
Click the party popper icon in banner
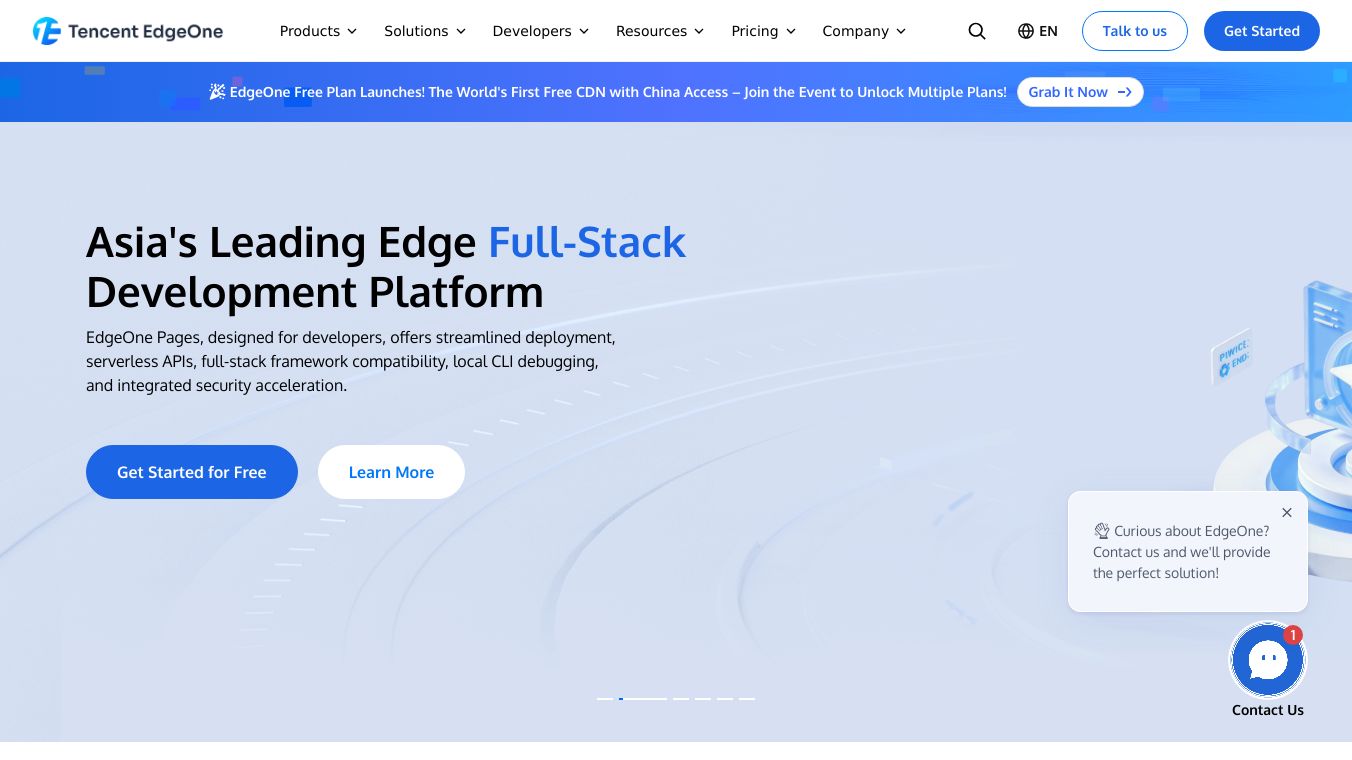217,92
